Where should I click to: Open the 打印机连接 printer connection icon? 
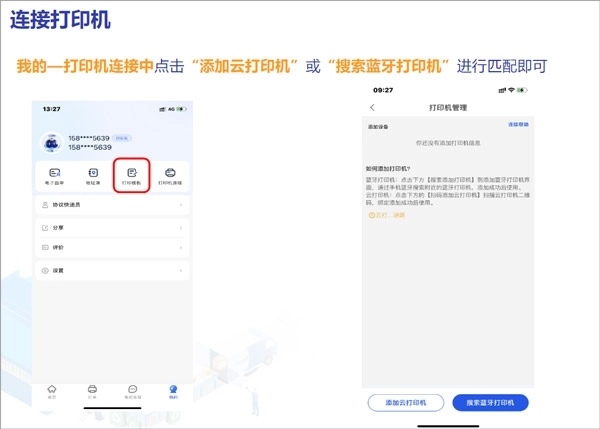(x=169, y=176)
